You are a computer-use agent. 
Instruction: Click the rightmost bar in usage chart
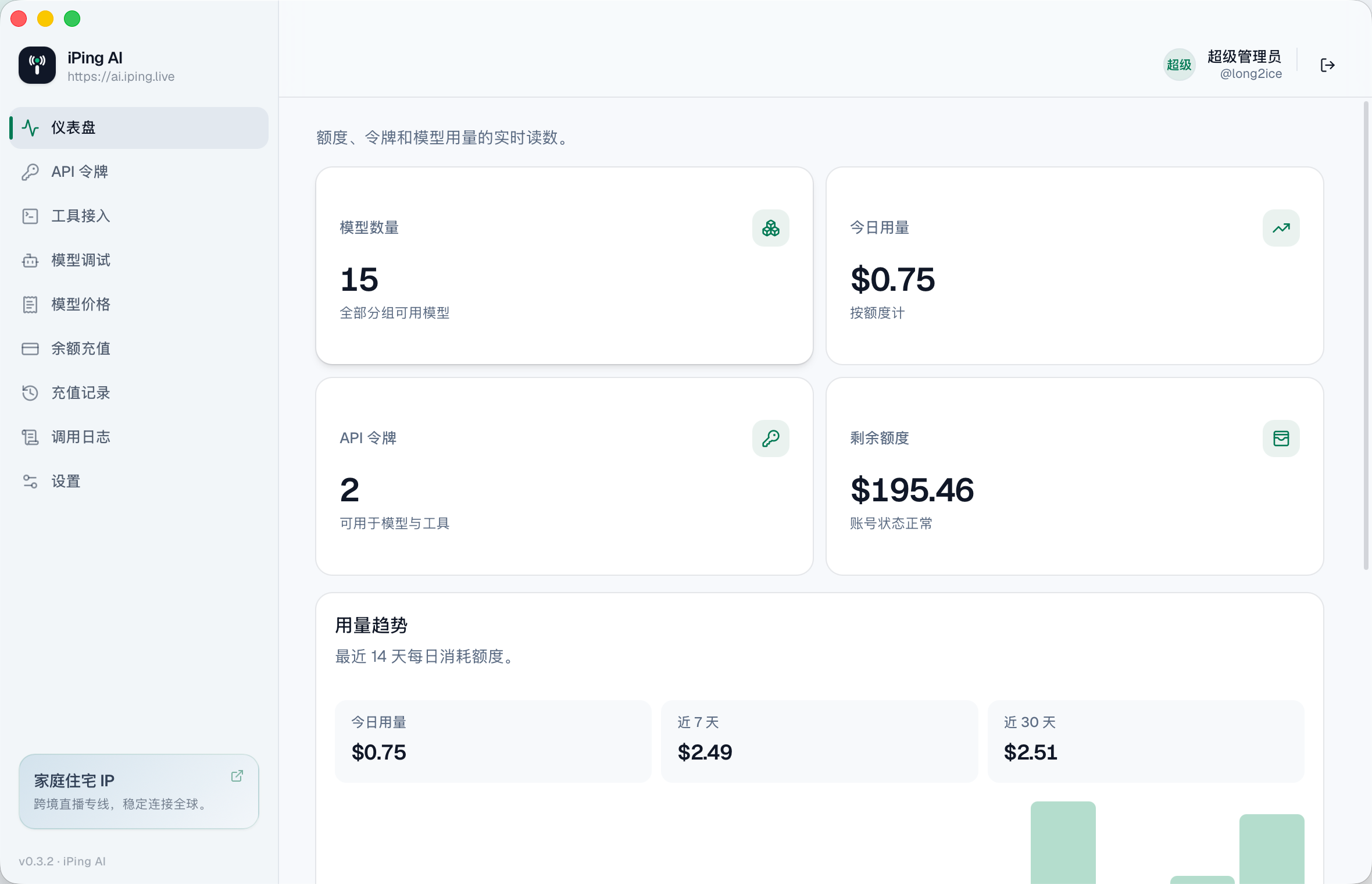[x=1272, y=849]
